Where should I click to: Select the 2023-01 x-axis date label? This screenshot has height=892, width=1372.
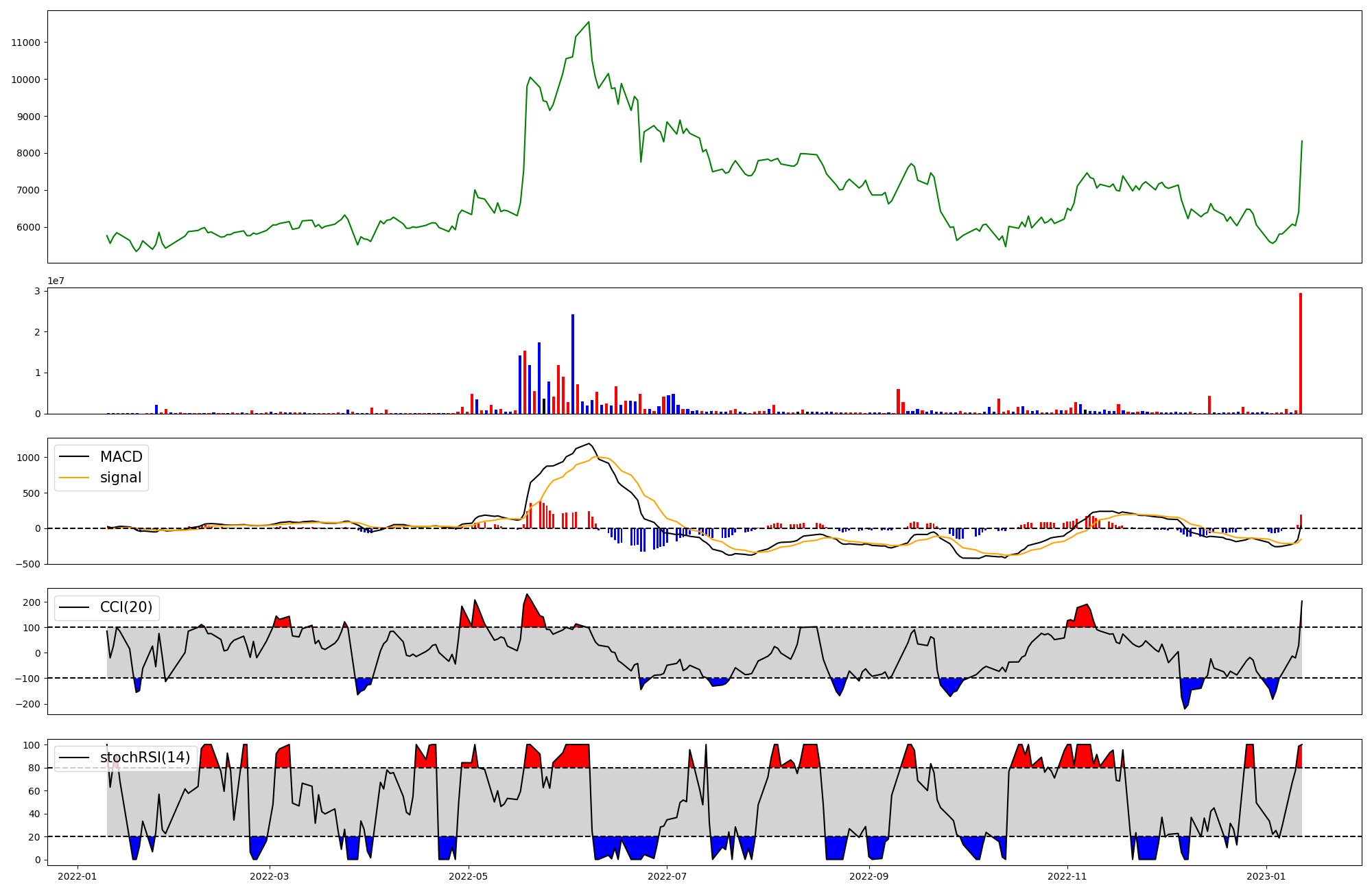click(x=1266, y=876)
